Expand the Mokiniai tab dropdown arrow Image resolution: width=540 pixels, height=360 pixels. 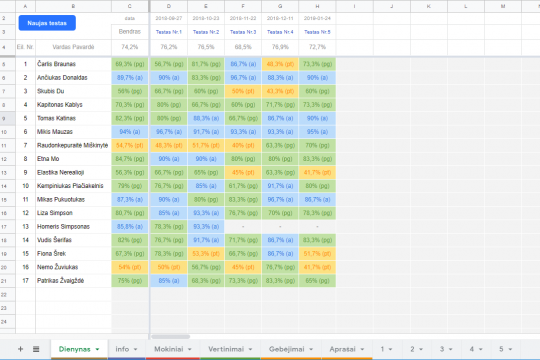click(189, 349)
